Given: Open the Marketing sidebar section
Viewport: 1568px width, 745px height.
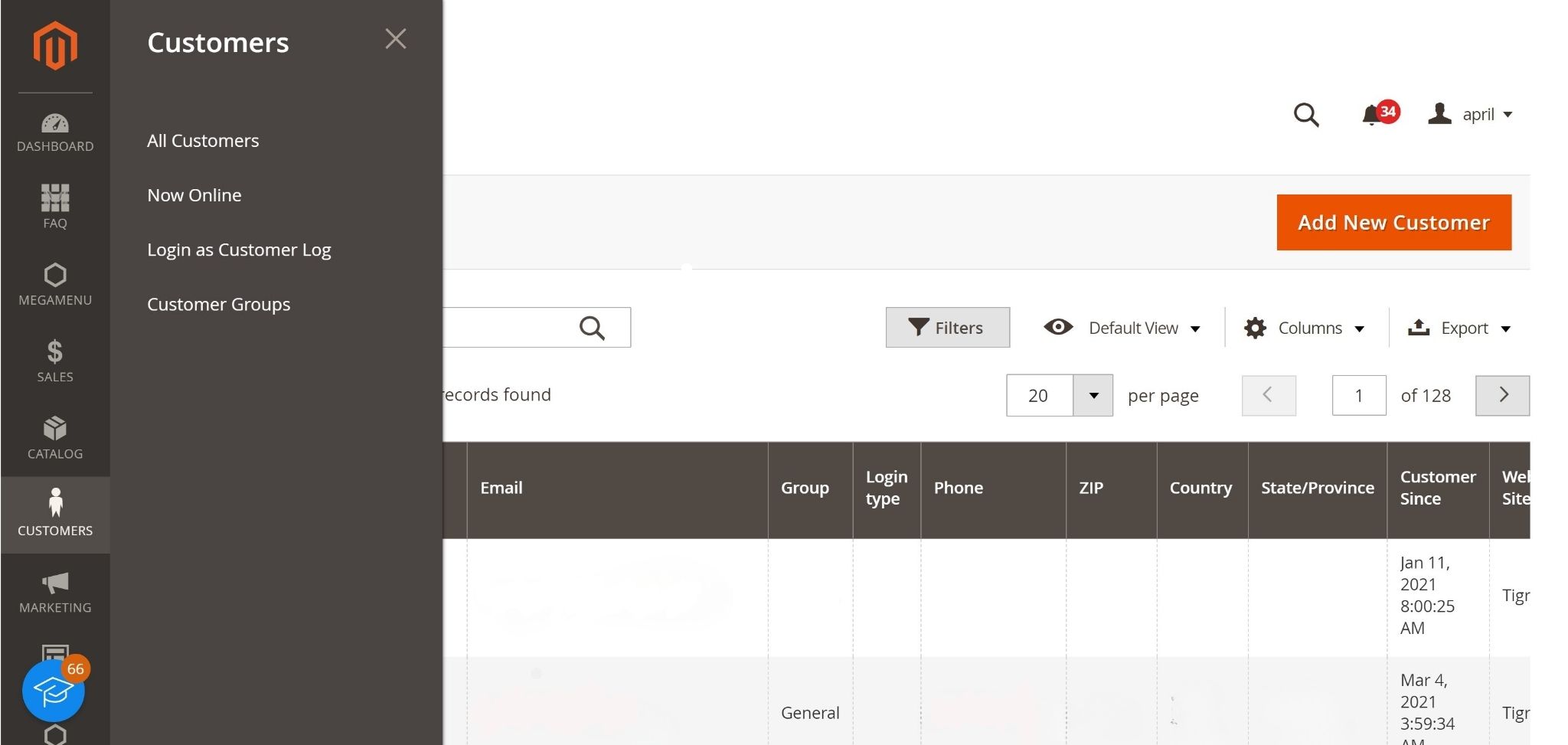Looking at the screenshot, I should (x=55, y=592).
